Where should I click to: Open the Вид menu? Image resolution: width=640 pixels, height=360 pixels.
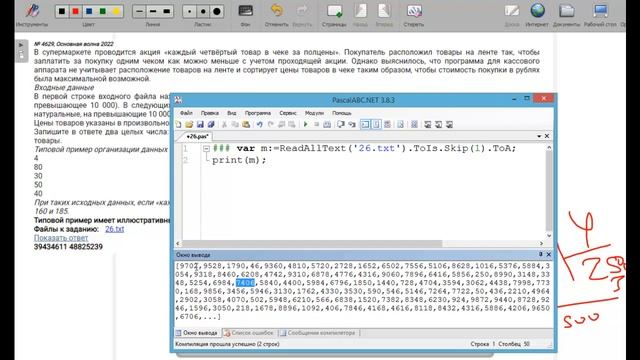pos(231,113)
